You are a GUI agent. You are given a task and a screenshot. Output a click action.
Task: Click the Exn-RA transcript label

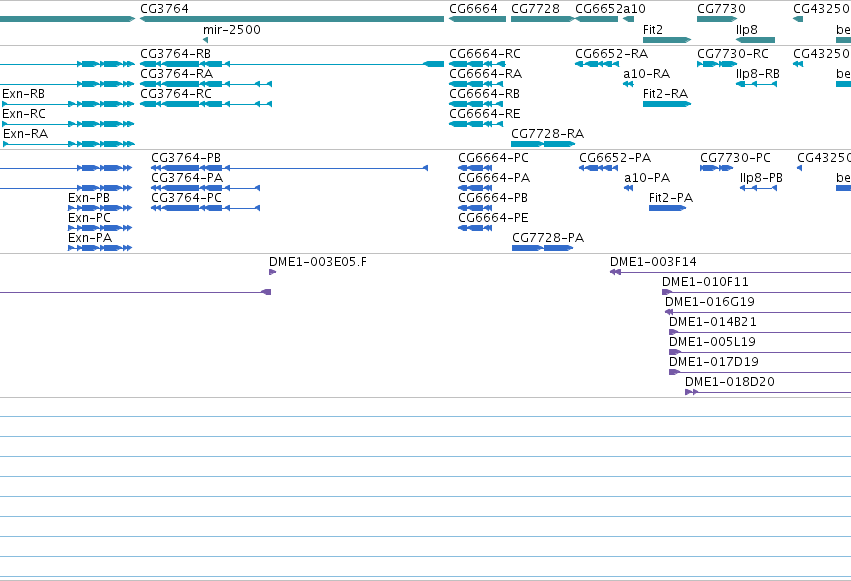click(x=26, y=134)
